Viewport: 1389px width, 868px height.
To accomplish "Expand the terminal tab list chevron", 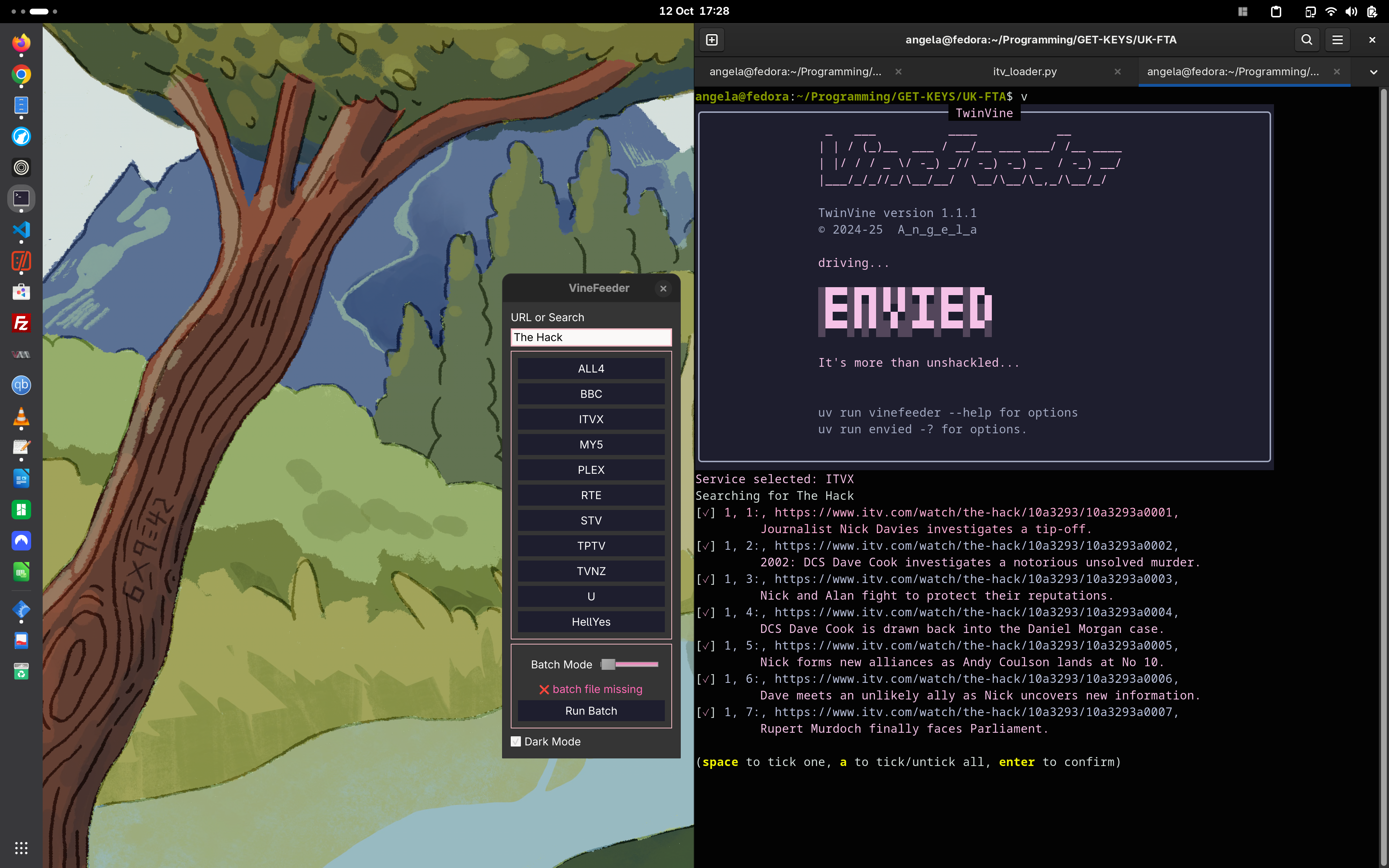I will pos(1373,72).
